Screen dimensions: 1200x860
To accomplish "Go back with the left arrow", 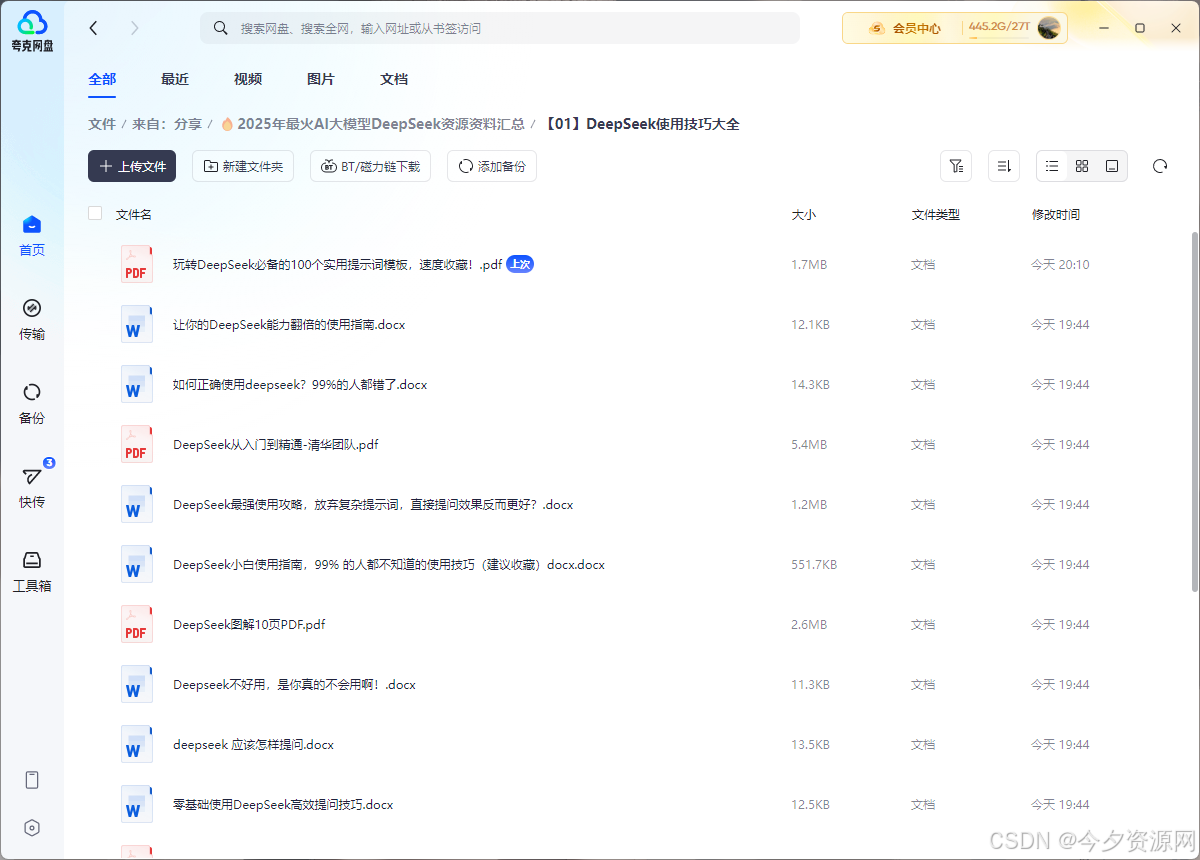I will point(94,28).
